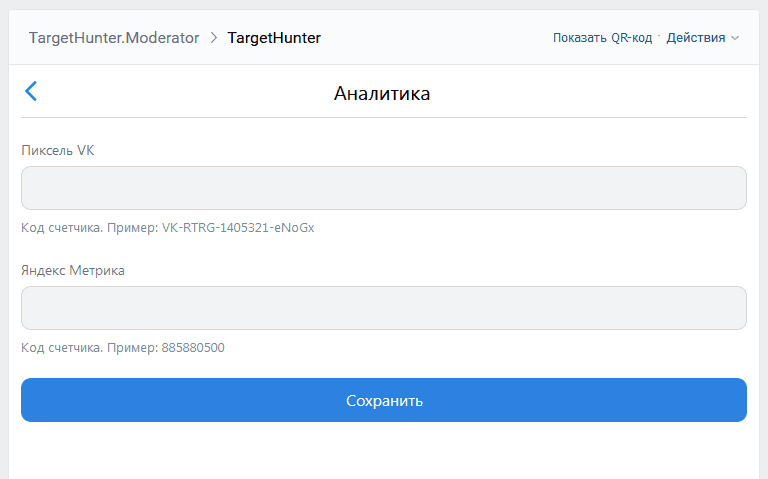This screenshot has height=479, width=768.
Task: Click the breadcrumb chevron separator
Action: [x=214, y=38]
